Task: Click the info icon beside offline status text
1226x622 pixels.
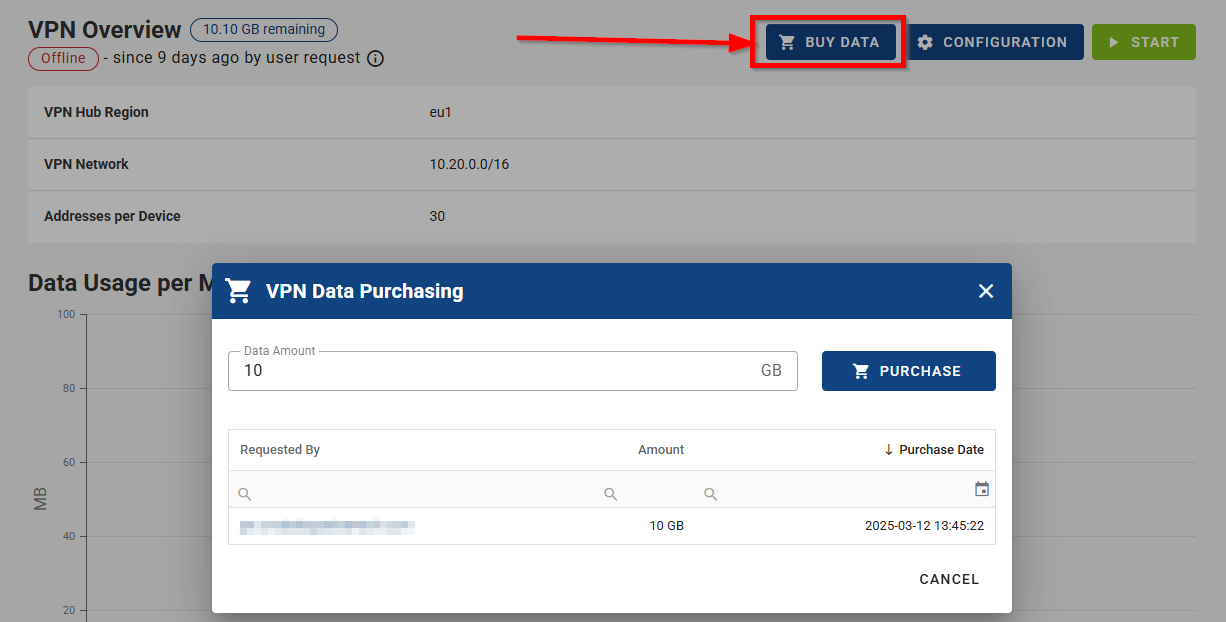Action: tap(375, 58)
